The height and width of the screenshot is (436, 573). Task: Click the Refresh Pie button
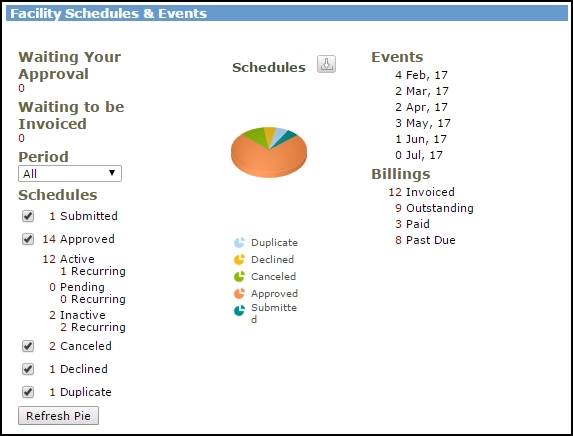click(x=58, y=416)
